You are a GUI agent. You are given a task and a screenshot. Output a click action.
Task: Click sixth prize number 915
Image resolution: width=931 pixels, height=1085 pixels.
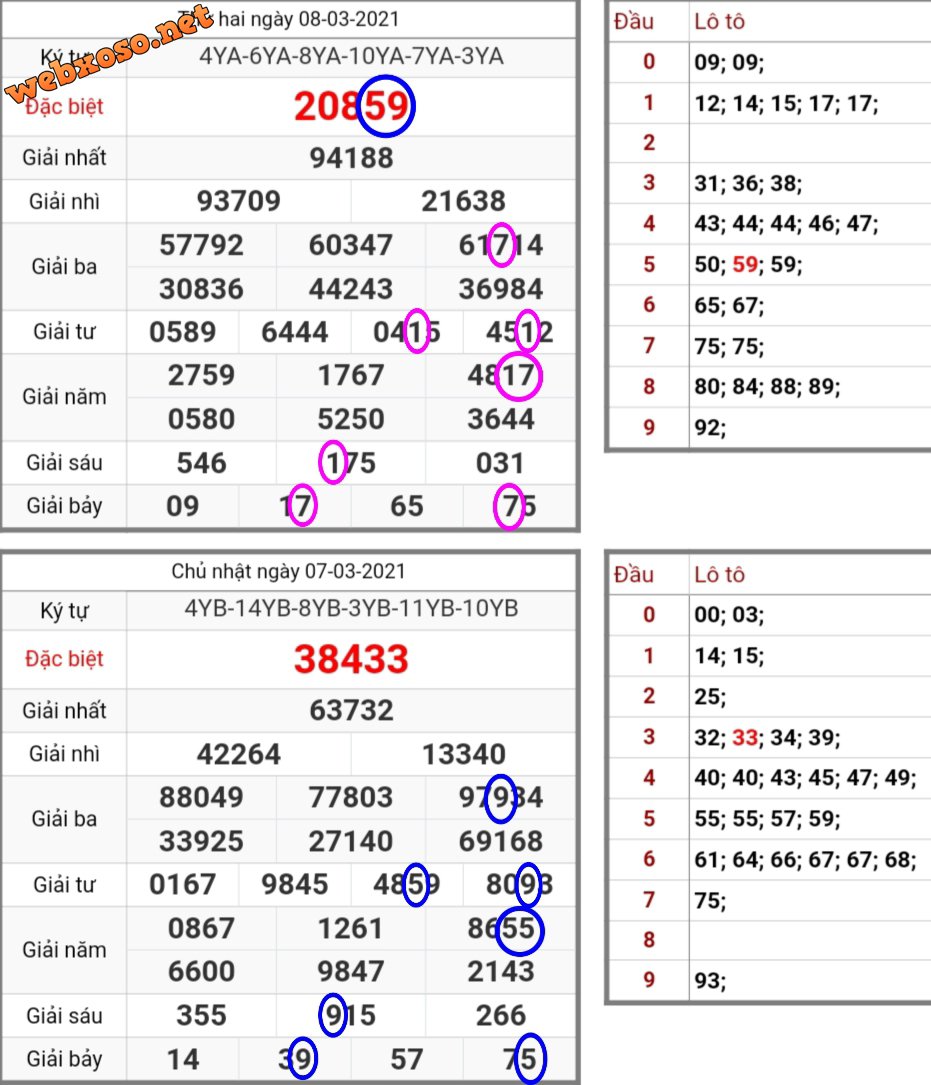[351, 1016]
